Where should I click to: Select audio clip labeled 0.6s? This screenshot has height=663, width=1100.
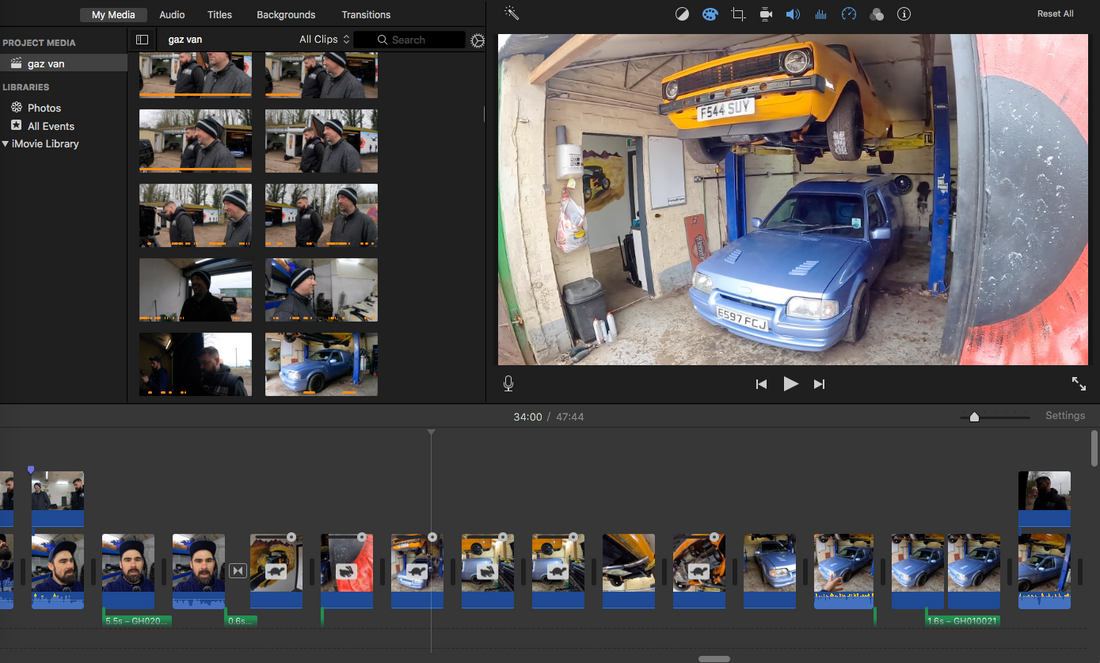click(241, 620)
